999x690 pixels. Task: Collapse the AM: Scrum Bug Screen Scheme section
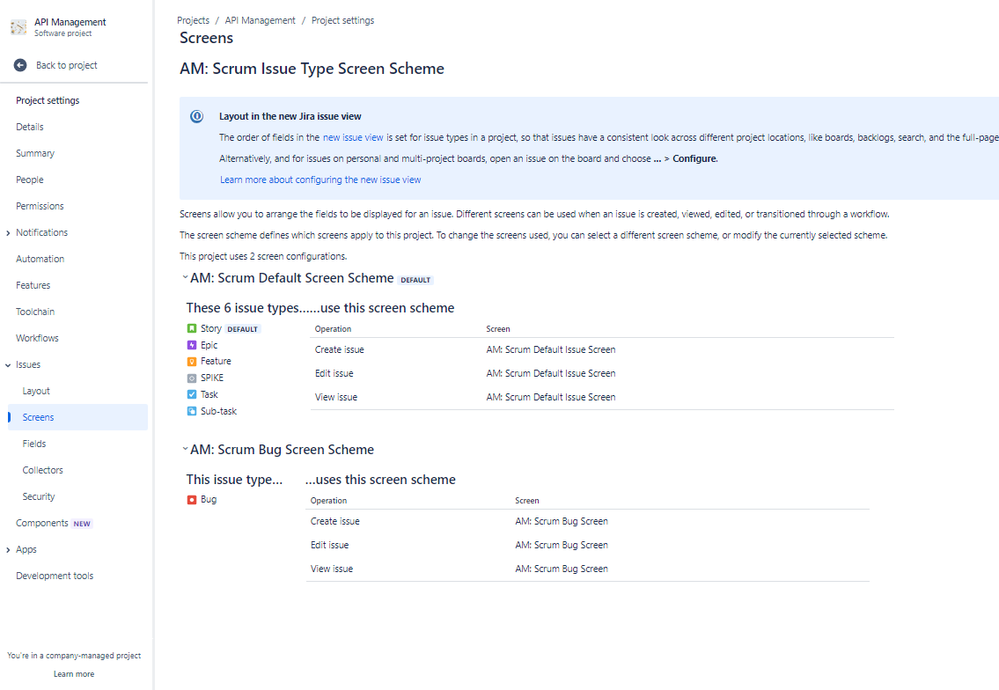(x=185, y=449)
